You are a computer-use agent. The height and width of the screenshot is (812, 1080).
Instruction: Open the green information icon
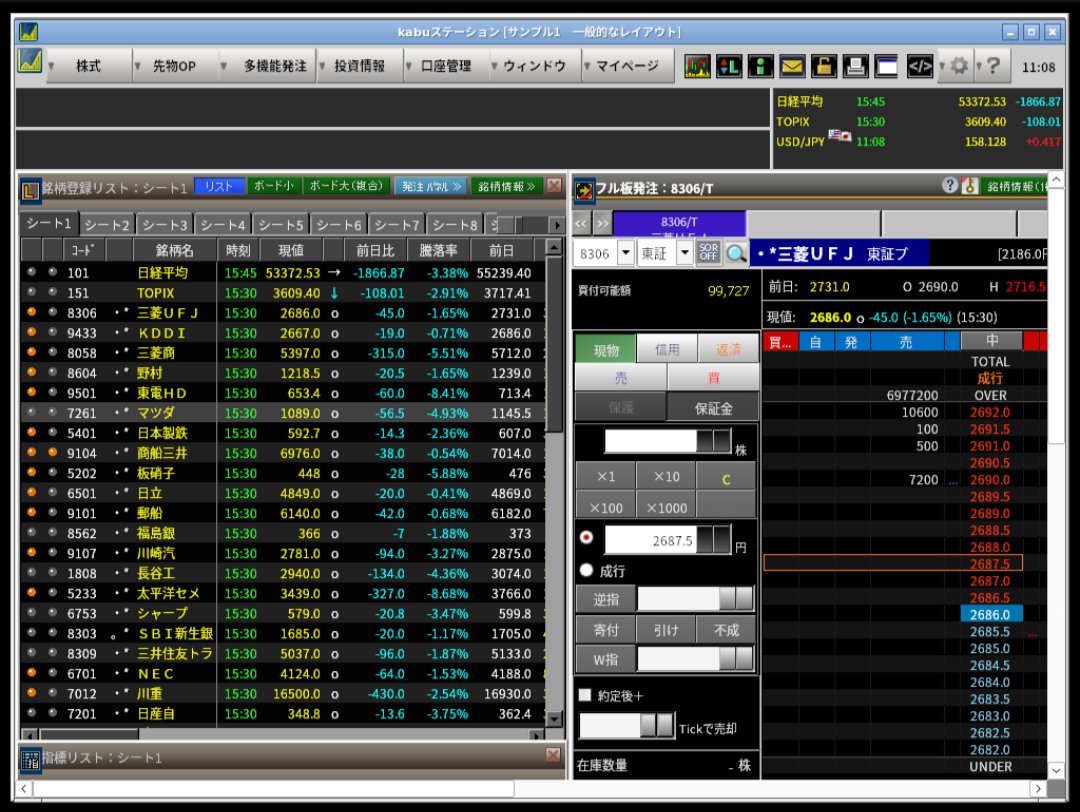pyautogui.click(x=760, y=66)
